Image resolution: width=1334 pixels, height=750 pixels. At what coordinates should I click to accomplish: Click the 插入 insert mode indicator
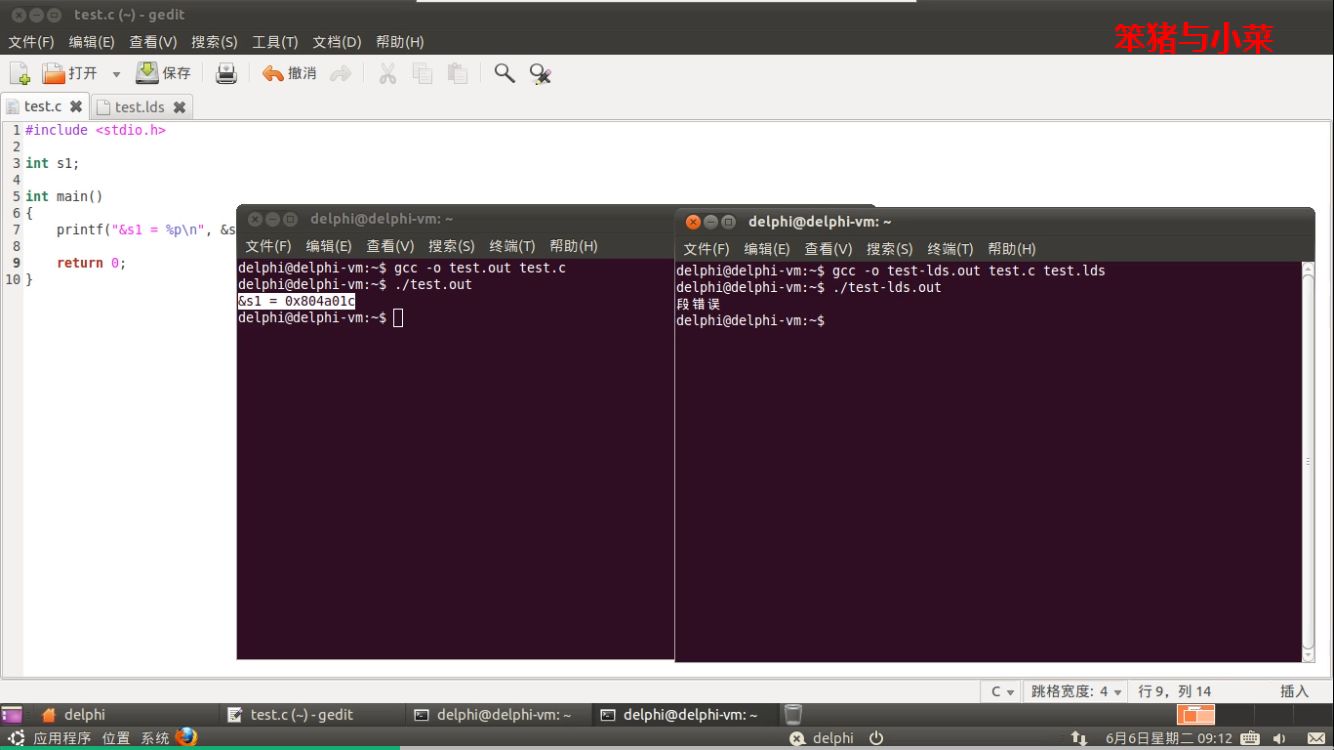pos(1294,691)
